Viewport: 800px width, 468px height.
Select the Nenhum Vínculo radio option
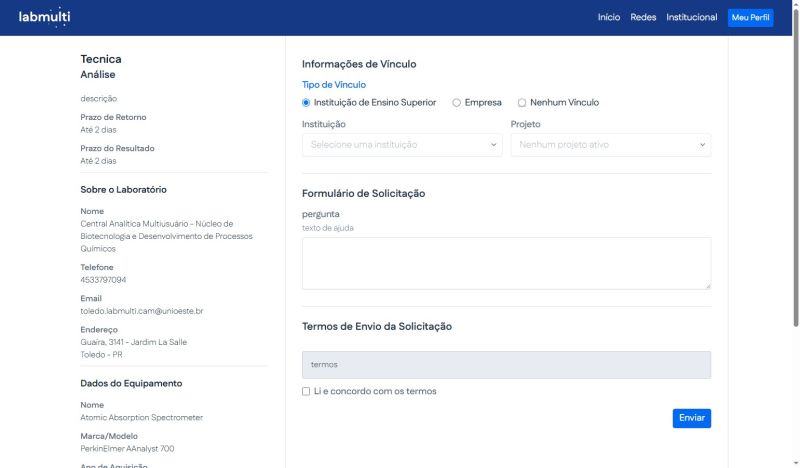coord(522,103)
